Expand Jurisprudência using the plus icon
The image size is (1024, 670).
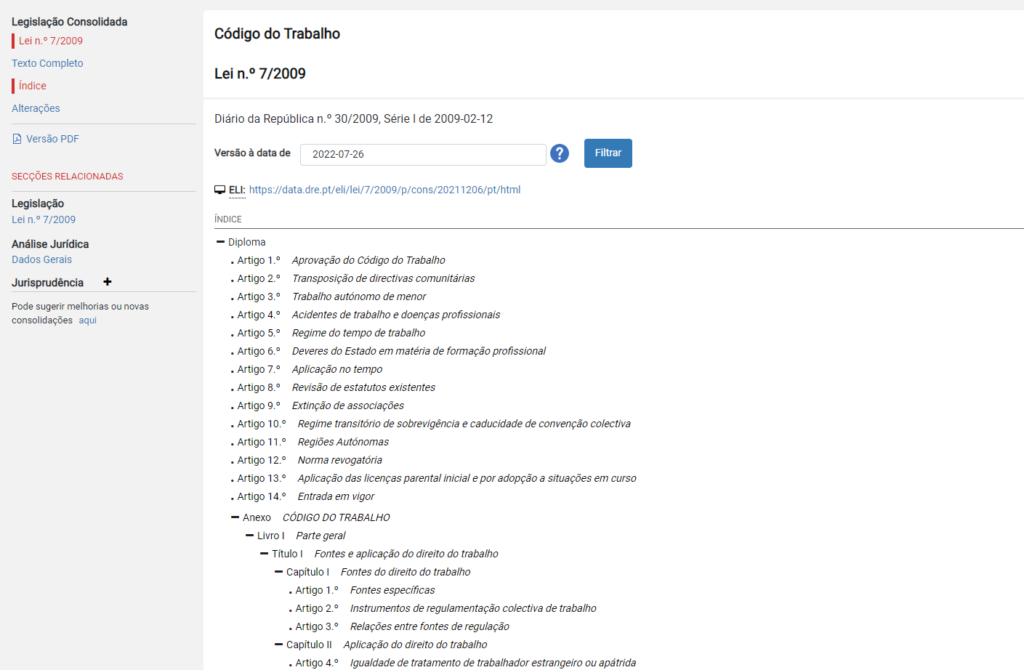107,282
